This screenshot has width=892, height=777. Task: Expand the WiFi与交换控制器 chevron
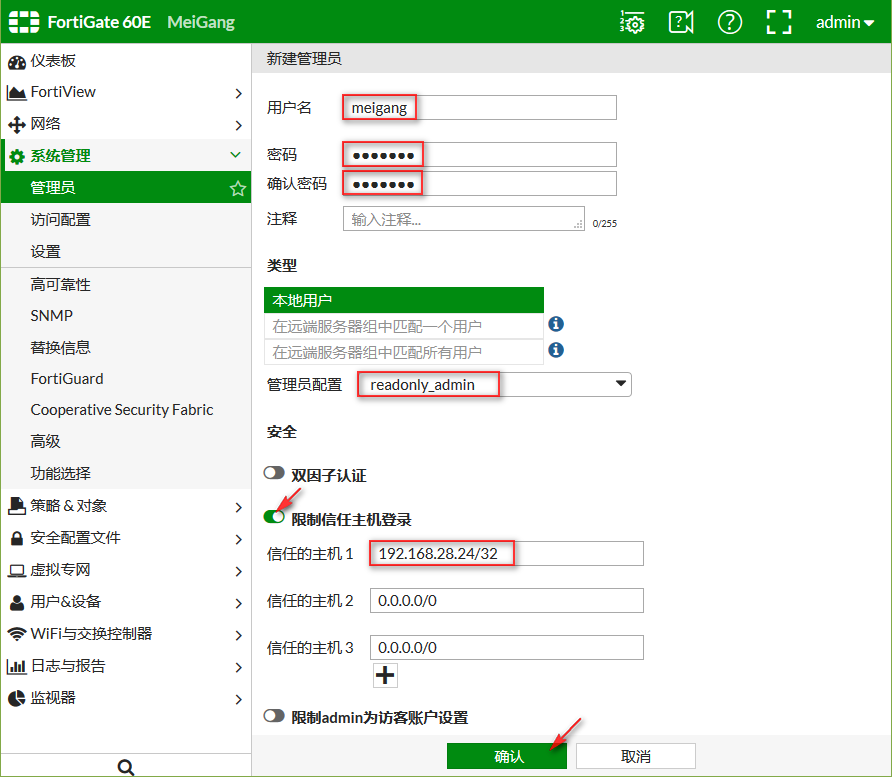point(239,635)
